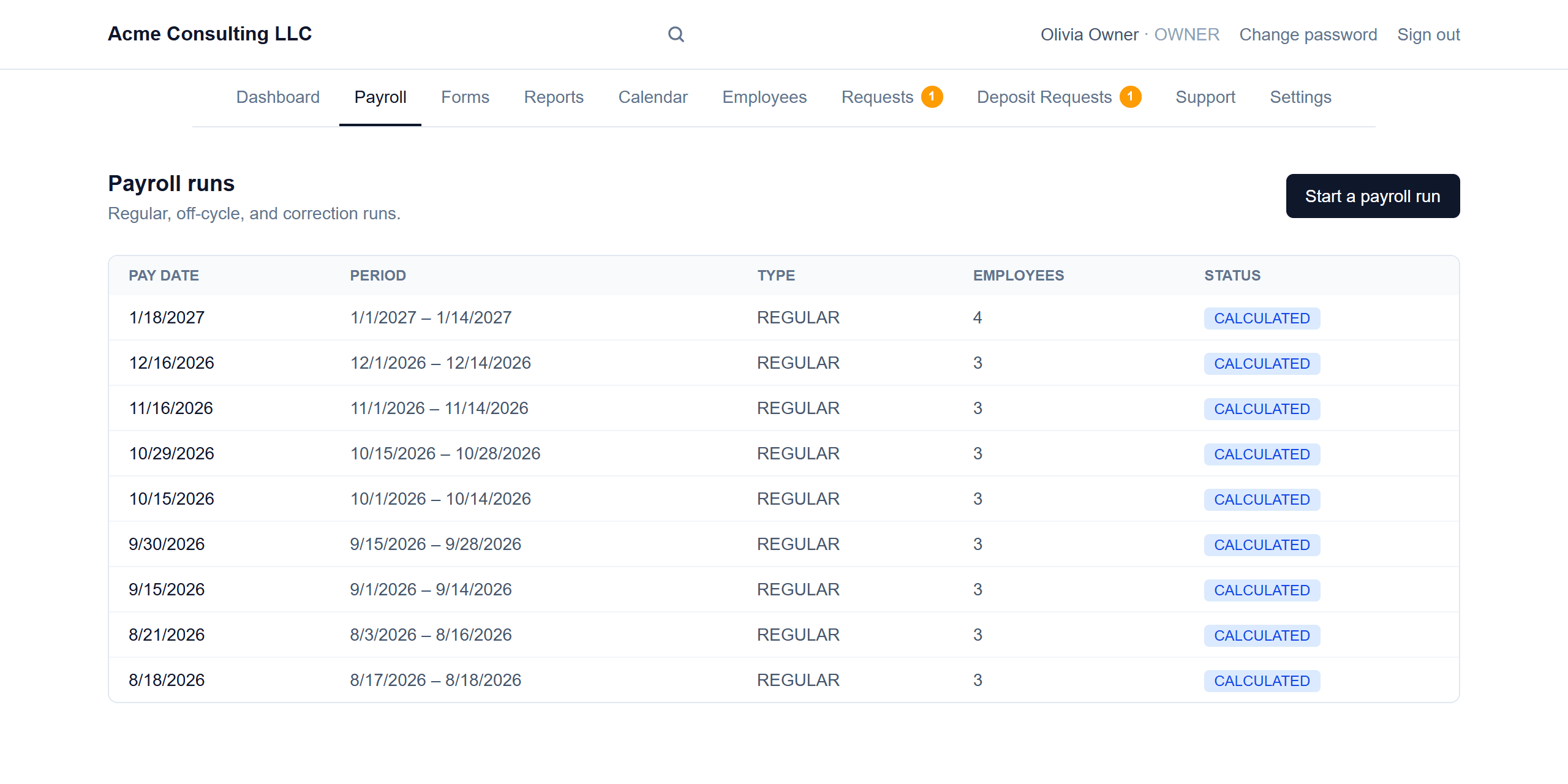Image resolution: width=1568 pixels, height=784 pixels.
Task: Open the Reports tab
Action: tap(554, 97)
